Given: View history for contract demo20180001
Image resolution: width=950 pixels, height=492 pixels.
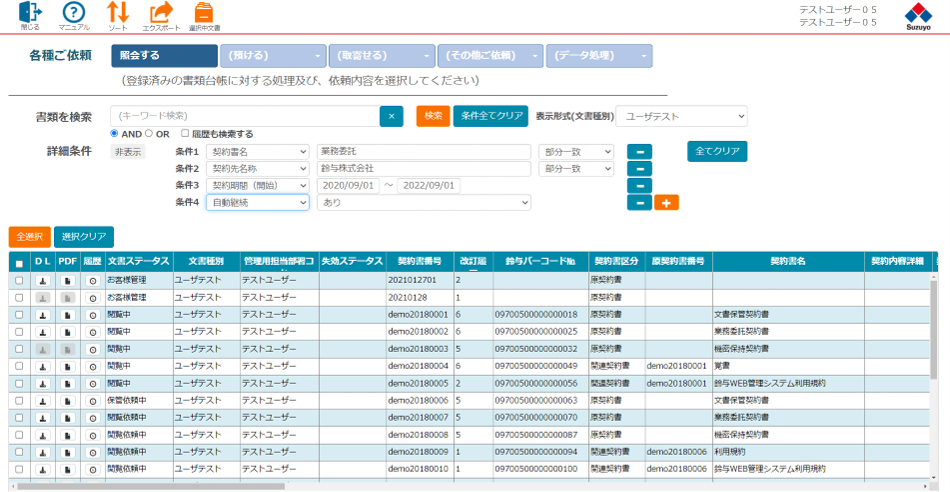Looking at the screenshot, I should tap(93, 315).
